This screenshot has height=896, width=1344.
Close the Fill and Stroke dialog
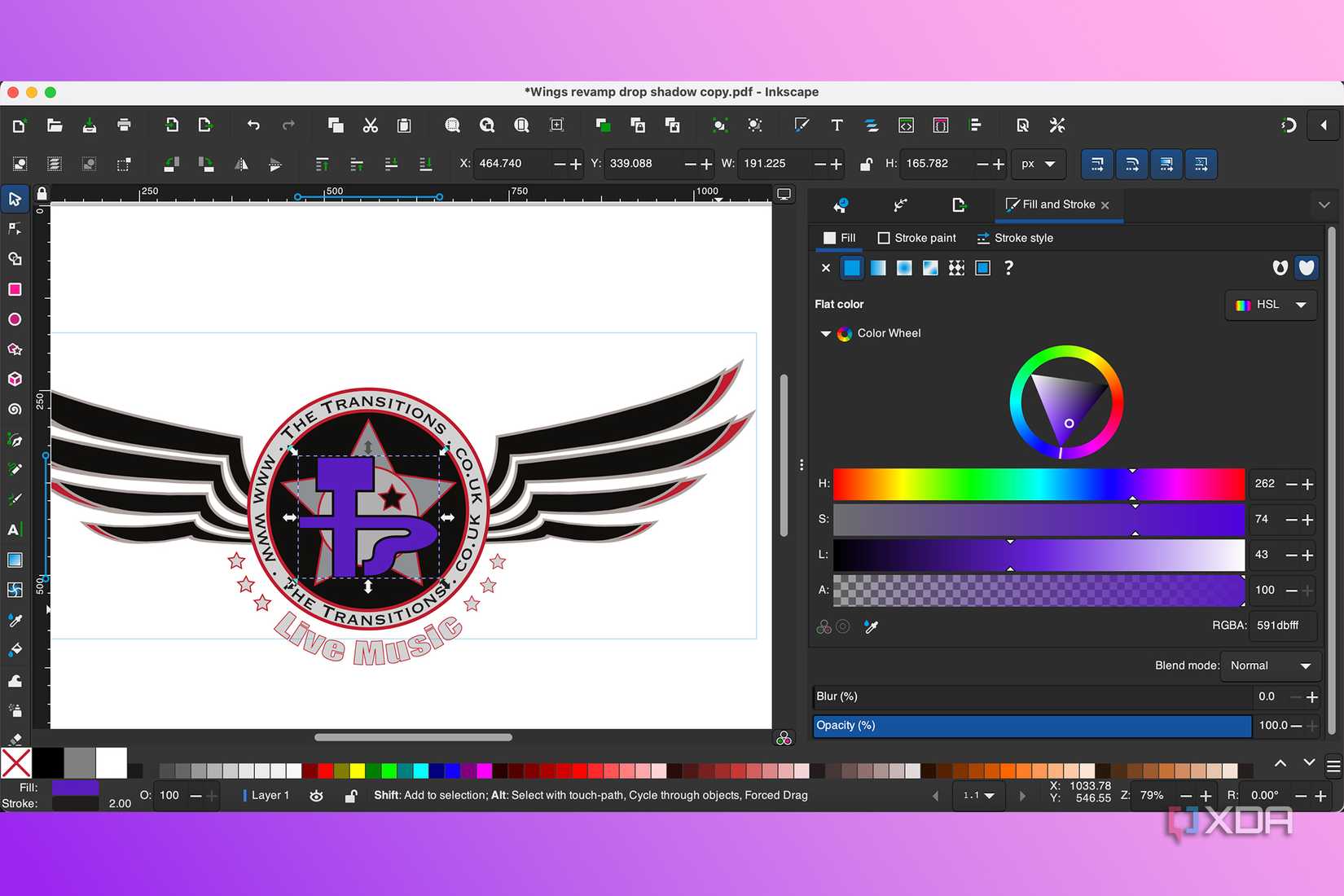click(x=1105, y=204)
